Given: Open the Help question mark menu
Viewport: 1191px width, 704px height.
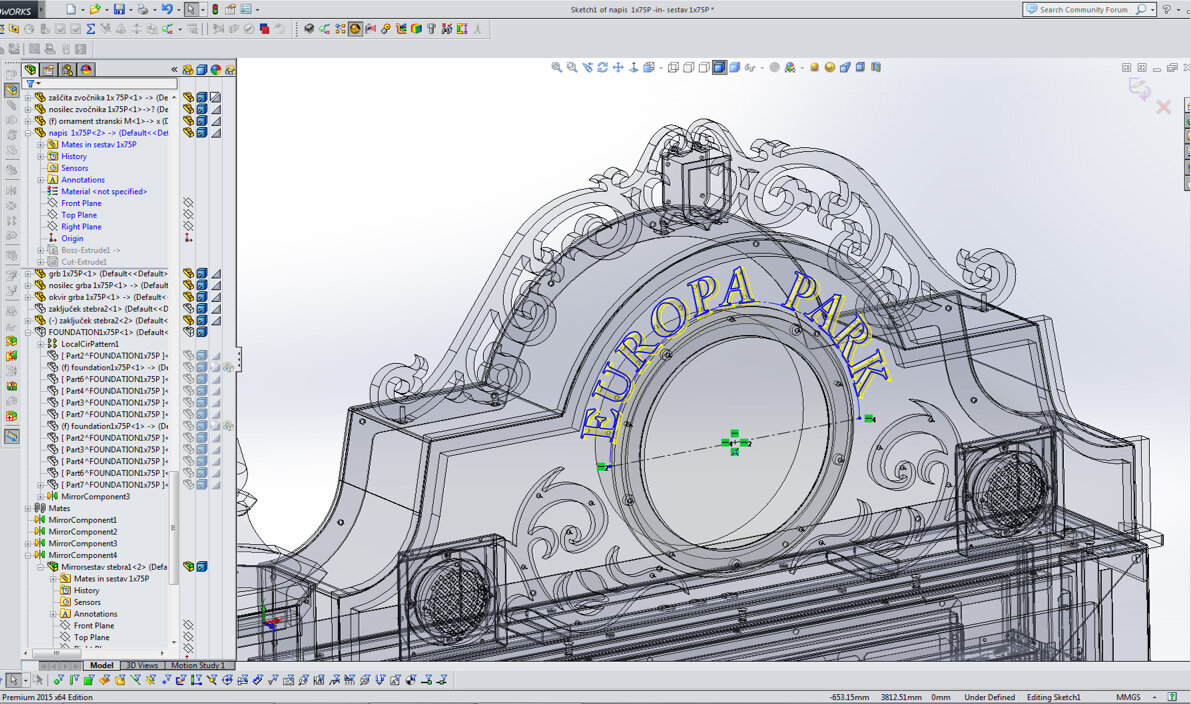Looking at the screenshot, I should (1167, 10).
